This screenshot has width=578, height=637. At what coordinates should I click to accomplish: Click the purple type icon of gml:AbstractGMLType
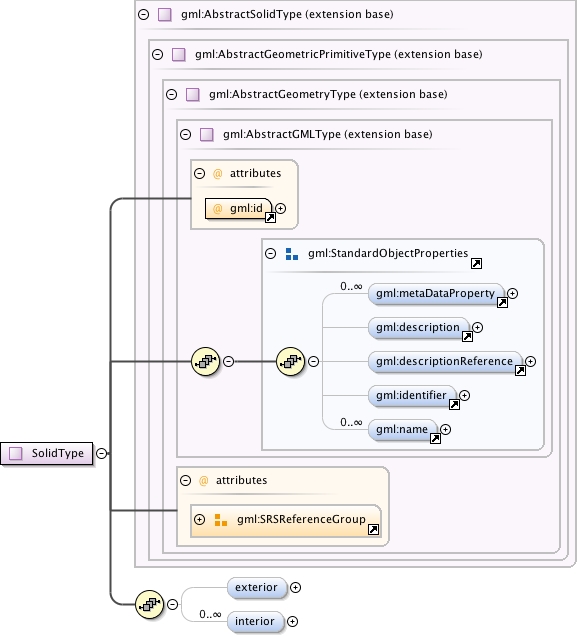(207, 134)
